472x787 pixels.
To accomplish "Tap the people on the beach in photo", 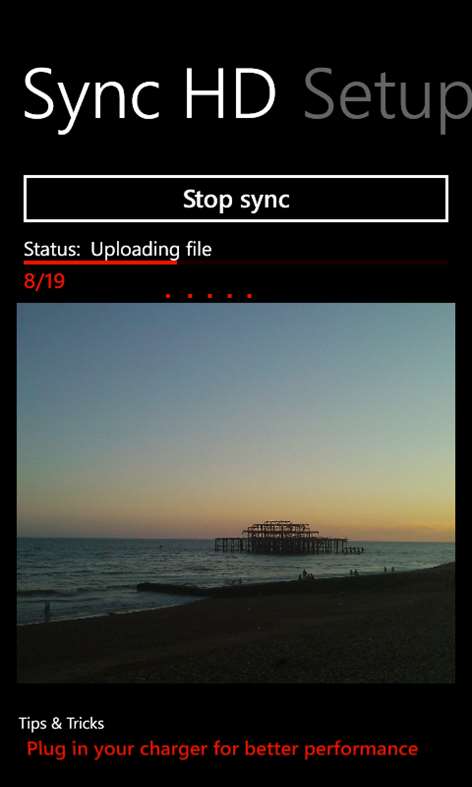I will (x=346, y=573).
